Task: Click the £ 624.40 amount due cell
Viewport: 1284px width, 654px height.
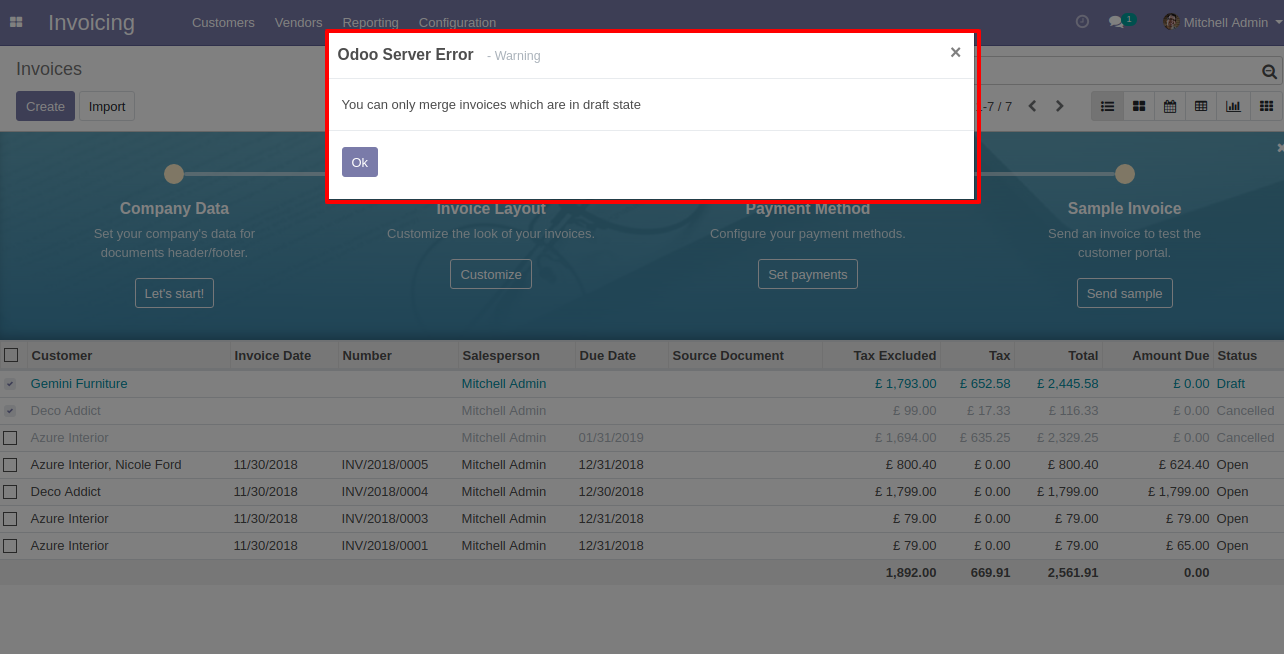Action: 1184,465
